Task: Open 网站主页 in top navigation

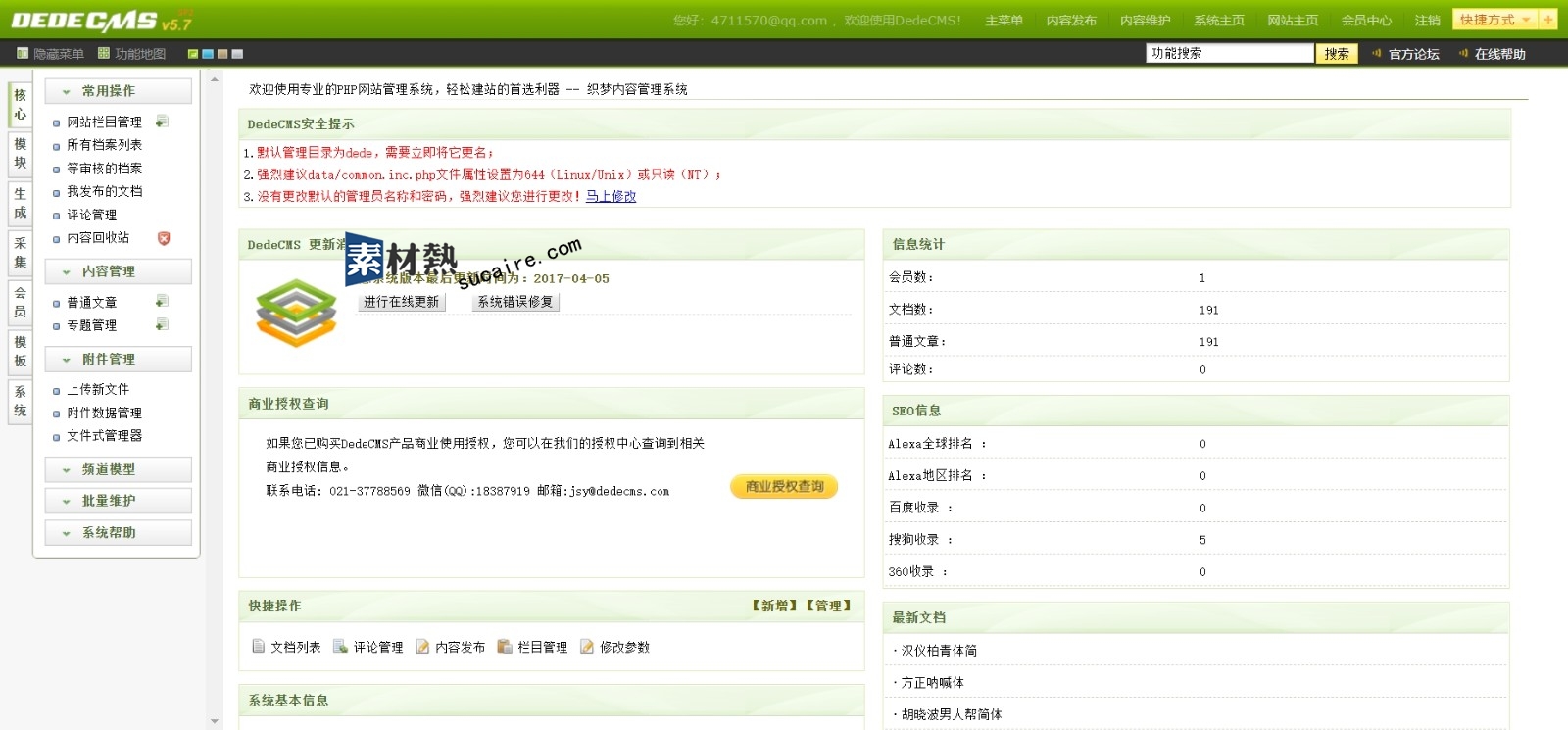Action: [x=1293, y=21]
